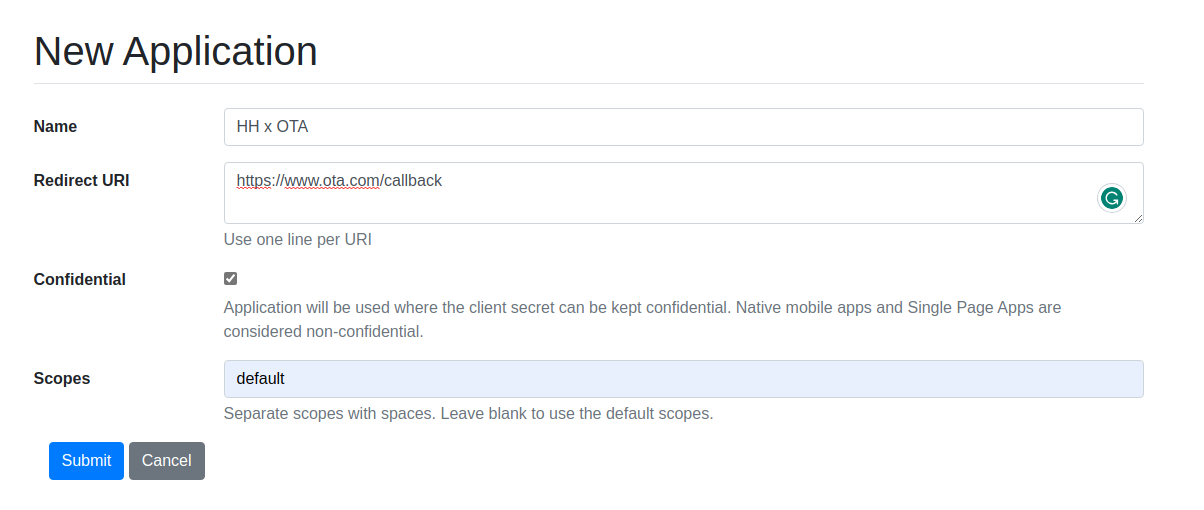Focus the Name field containing 'HH x OTA'
The height and width of the screenshot is (510, 1204).
(683, 127)
